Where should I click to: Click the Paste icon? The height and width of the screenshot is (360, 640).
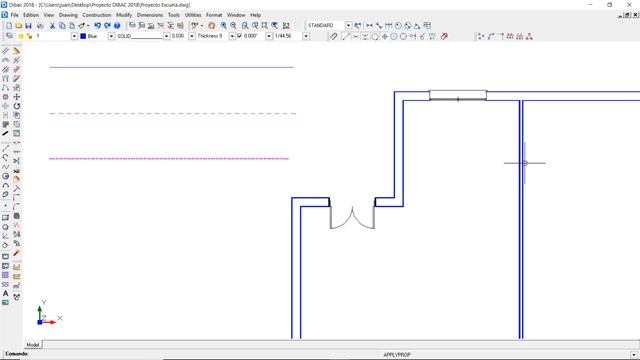(x=72, y=26)
